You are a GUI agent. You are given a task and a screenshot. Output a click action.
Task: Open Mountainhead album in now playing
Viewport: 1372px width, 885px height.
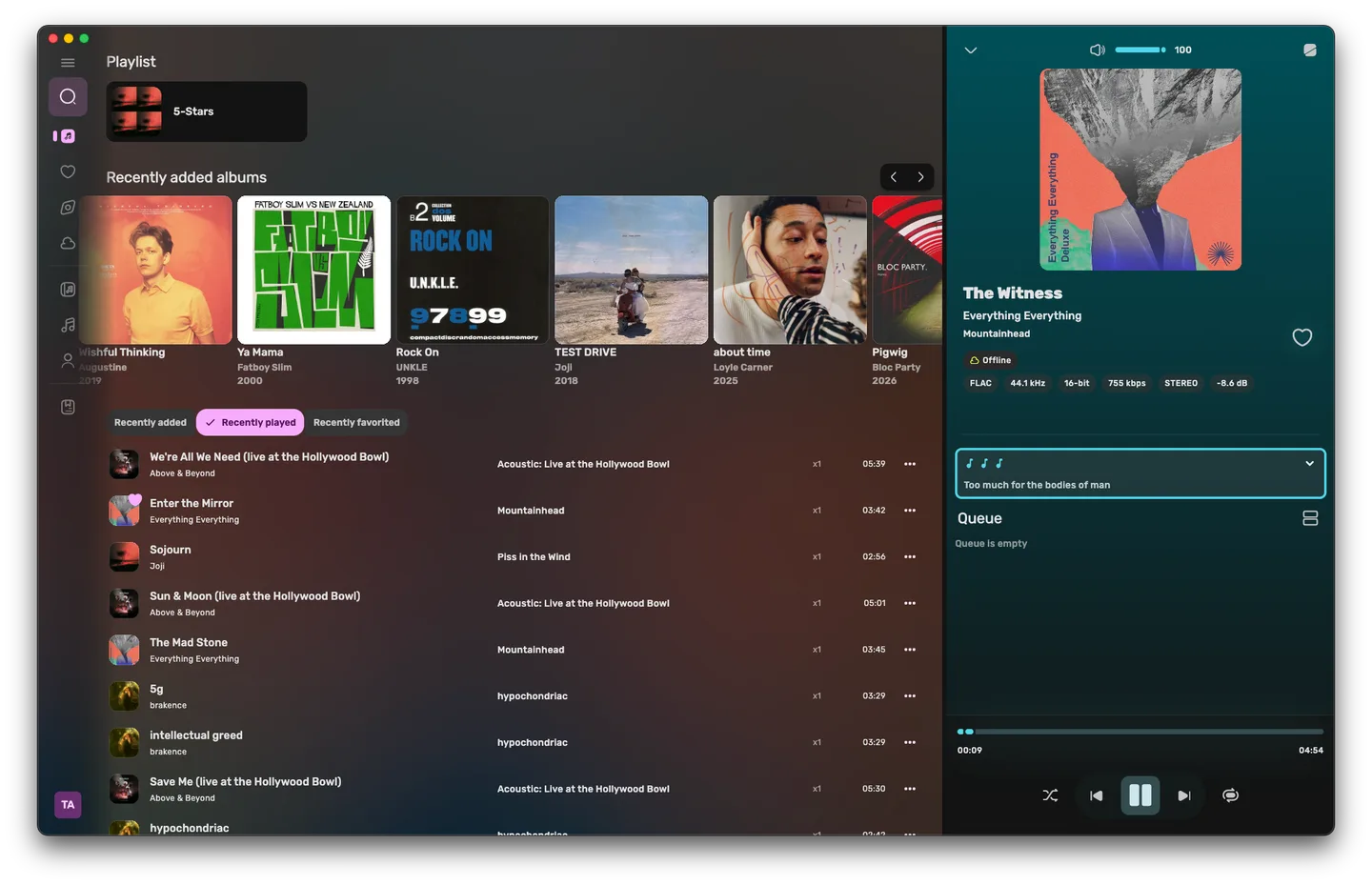point(997,333)
